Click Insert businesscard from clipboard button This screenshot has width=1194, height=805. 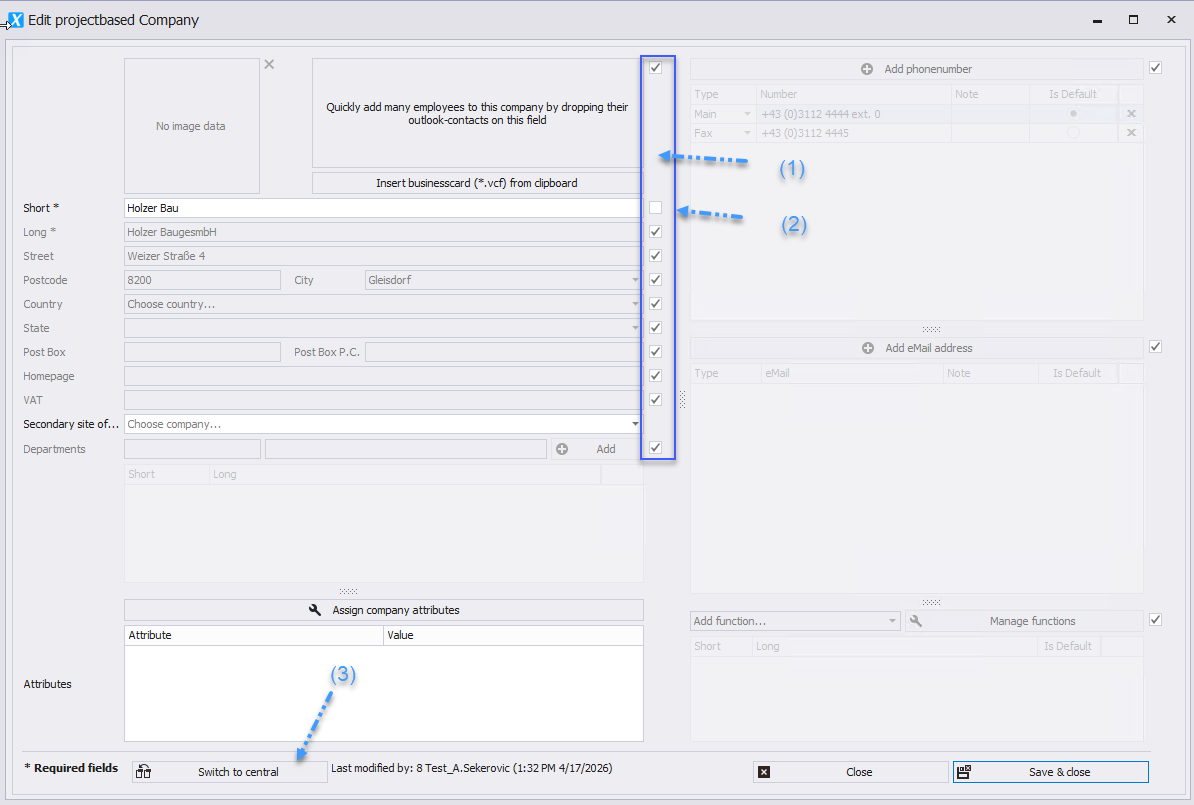pos(477,183)
